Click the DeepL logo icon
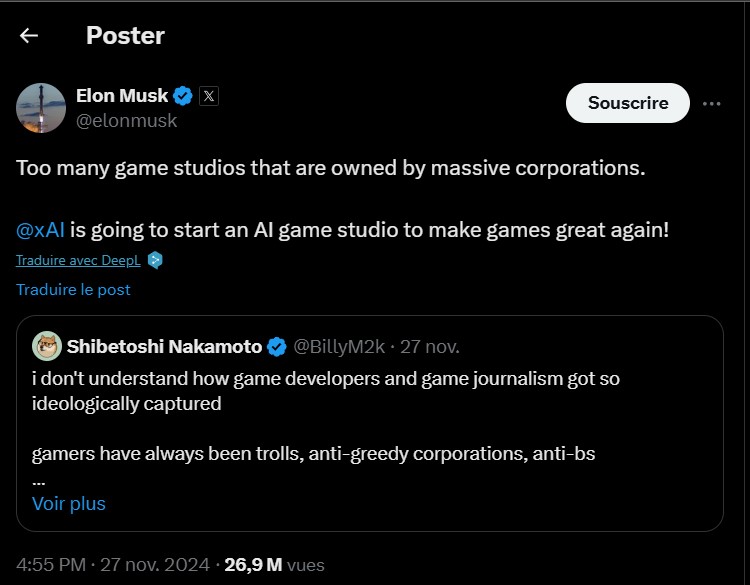Screen dimensions: 750x585 pyautogui.click(x=155, y=260)
